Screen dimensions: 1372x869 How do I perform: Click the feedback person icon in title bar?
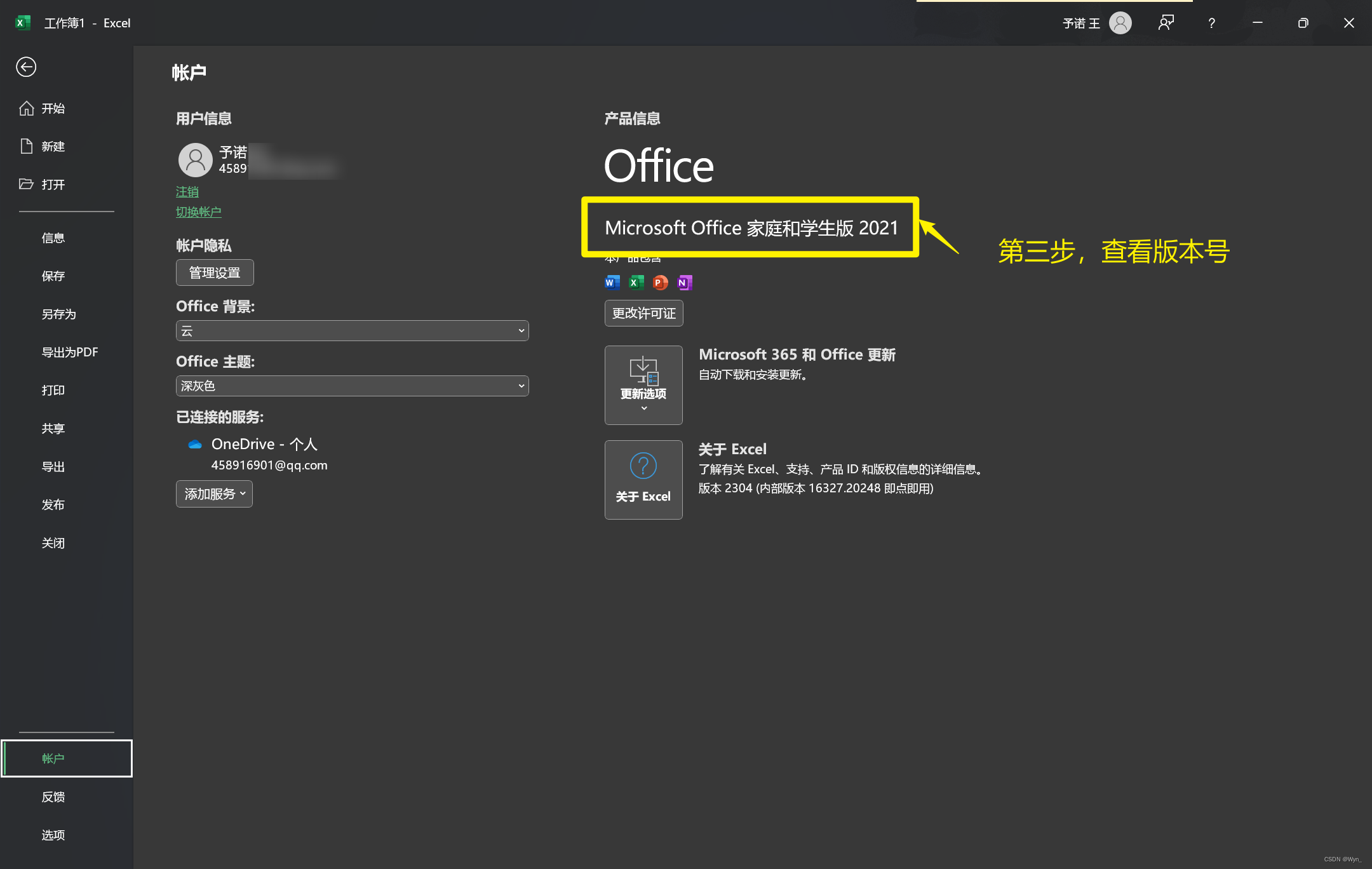(x=1166, y=24)
